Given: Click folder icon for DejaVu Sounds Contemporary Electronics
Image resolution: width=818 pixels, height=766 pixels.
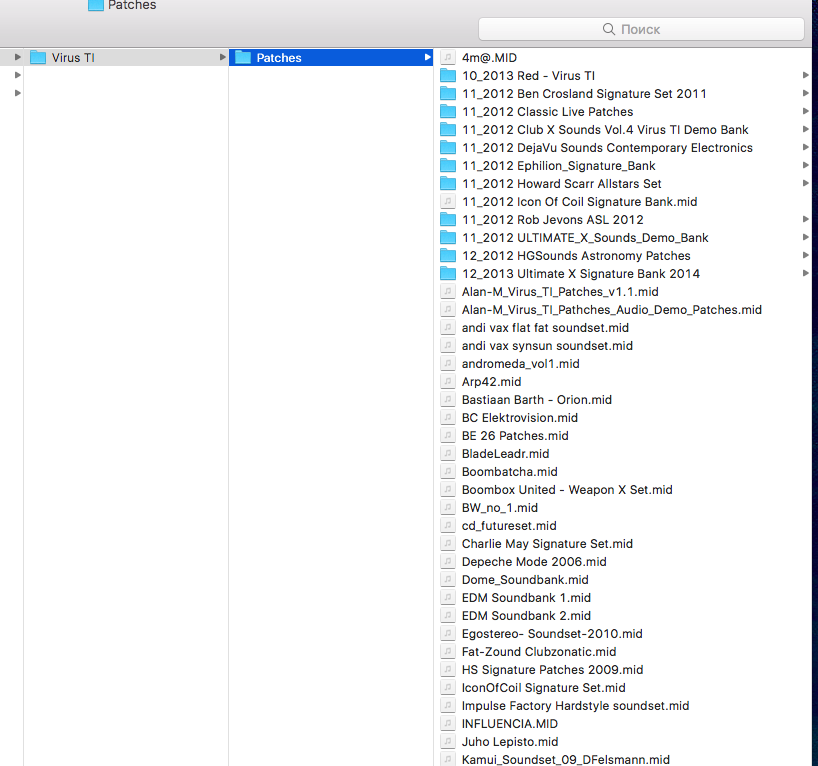Looking at the screenshot, I should [448, 148].
